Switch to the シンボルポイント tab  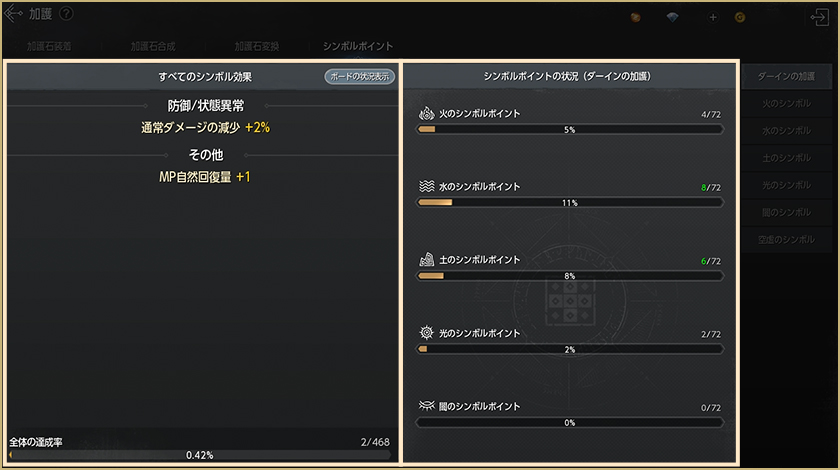[357, 46]
